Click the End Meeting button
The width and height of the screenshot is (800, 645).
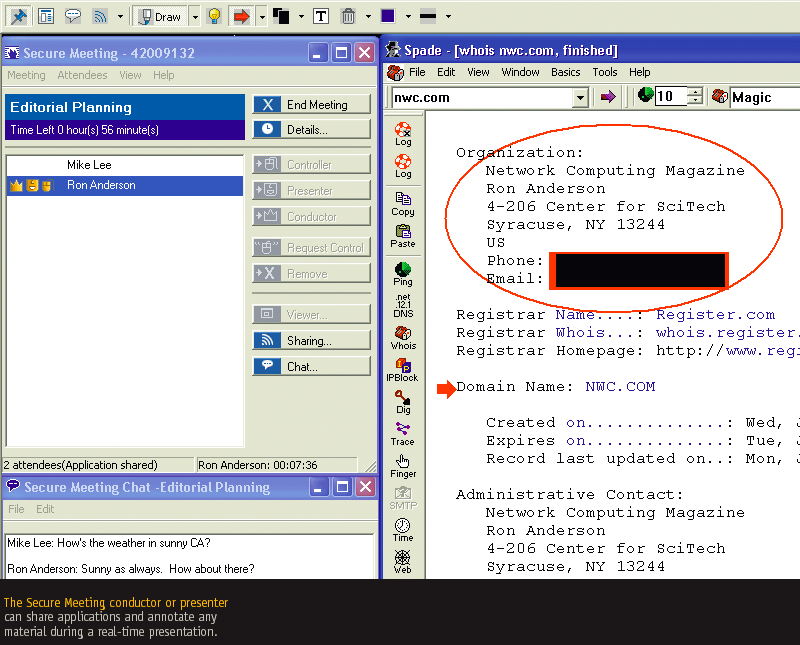312,105
